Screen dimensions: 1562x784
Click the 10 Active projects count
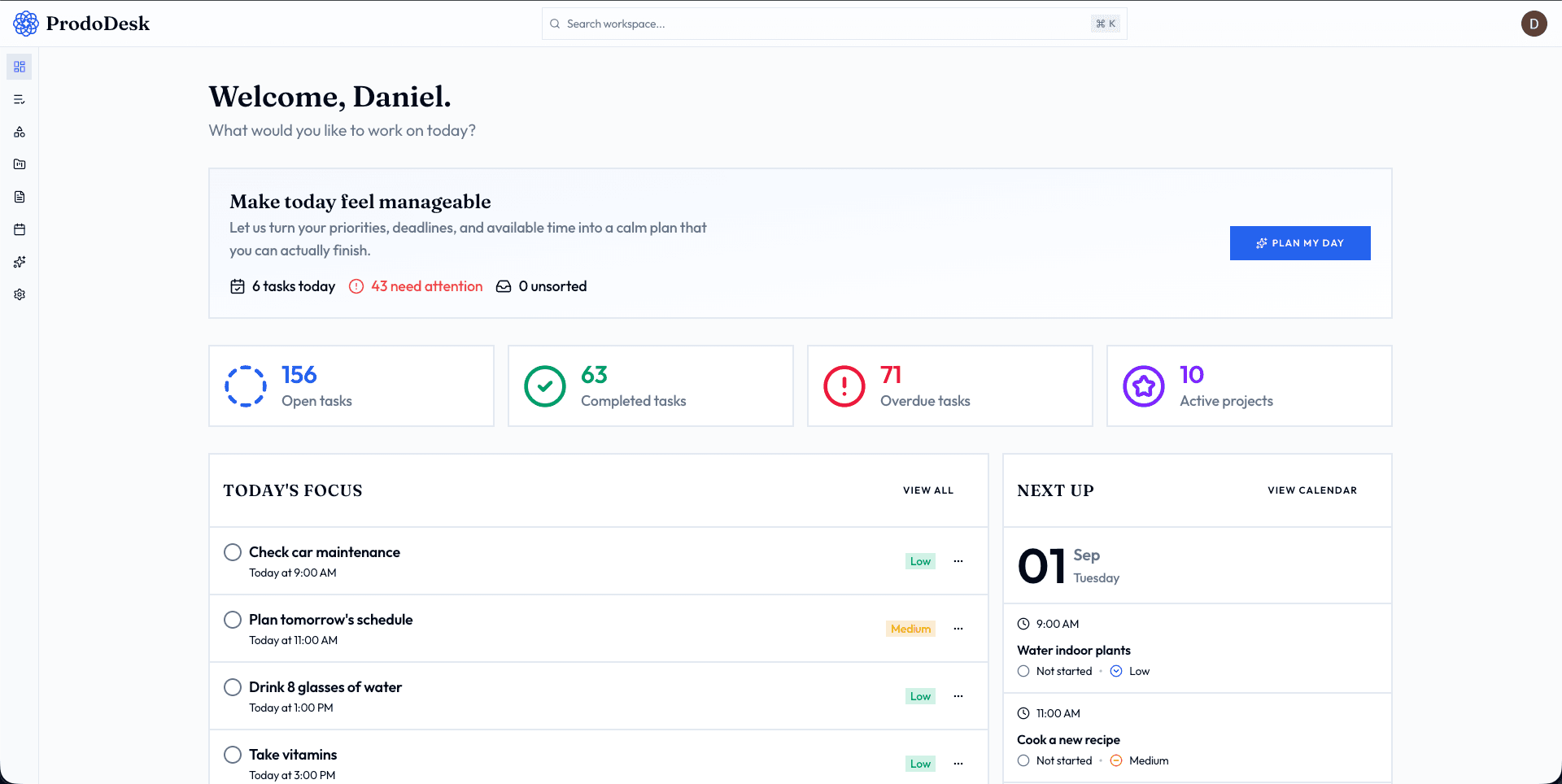1192,375
